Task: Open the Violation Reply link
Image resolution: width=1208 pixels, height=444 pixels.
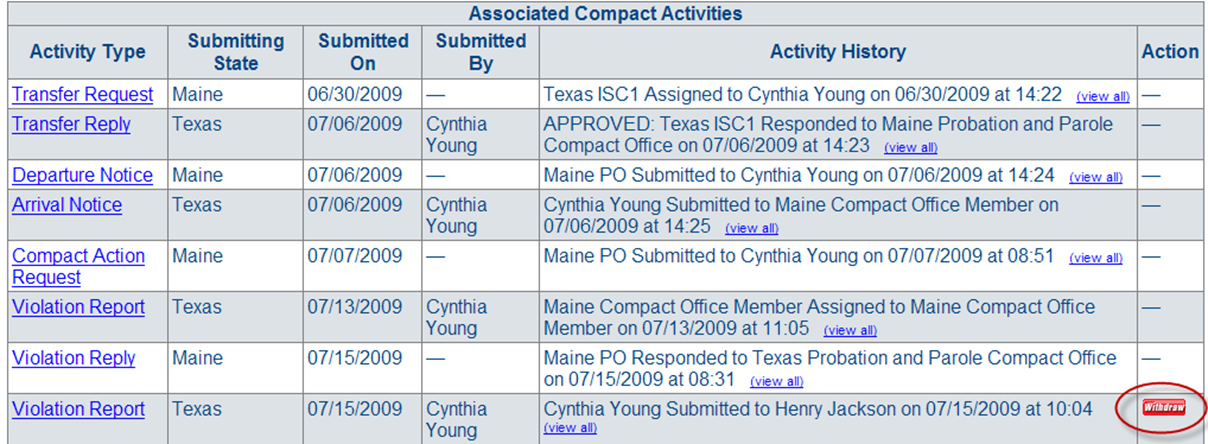Action: click(74, 359)
